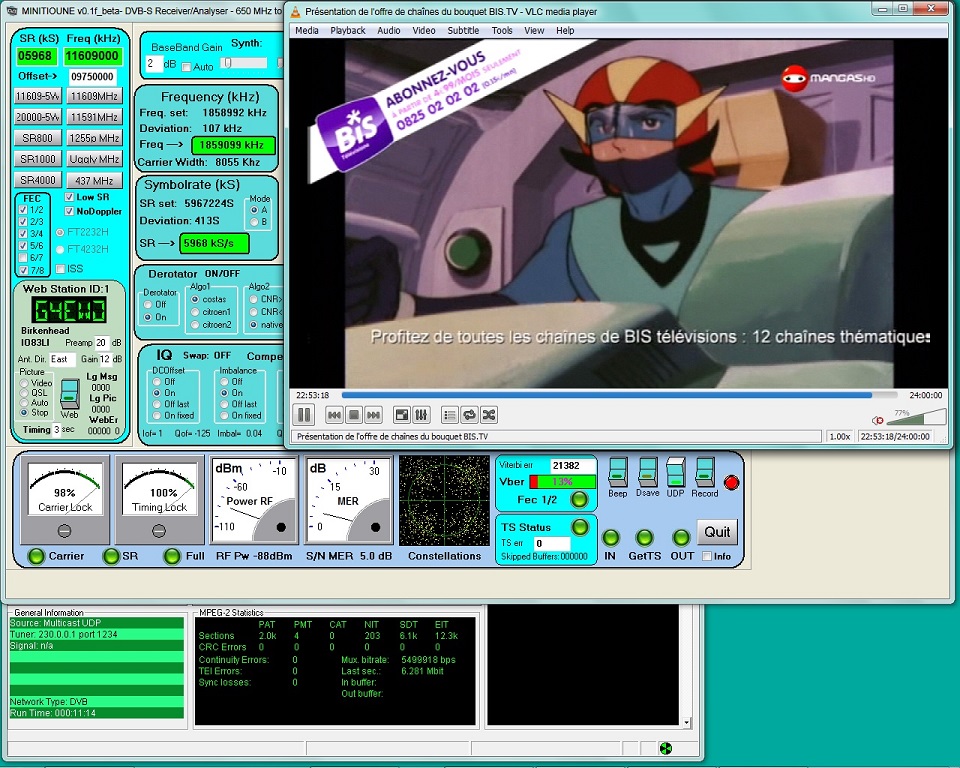Image resolution: width=960 pixels, height=768 pixels.
Task: Stop playback in VLC
Action: click(x=354, y=415)
